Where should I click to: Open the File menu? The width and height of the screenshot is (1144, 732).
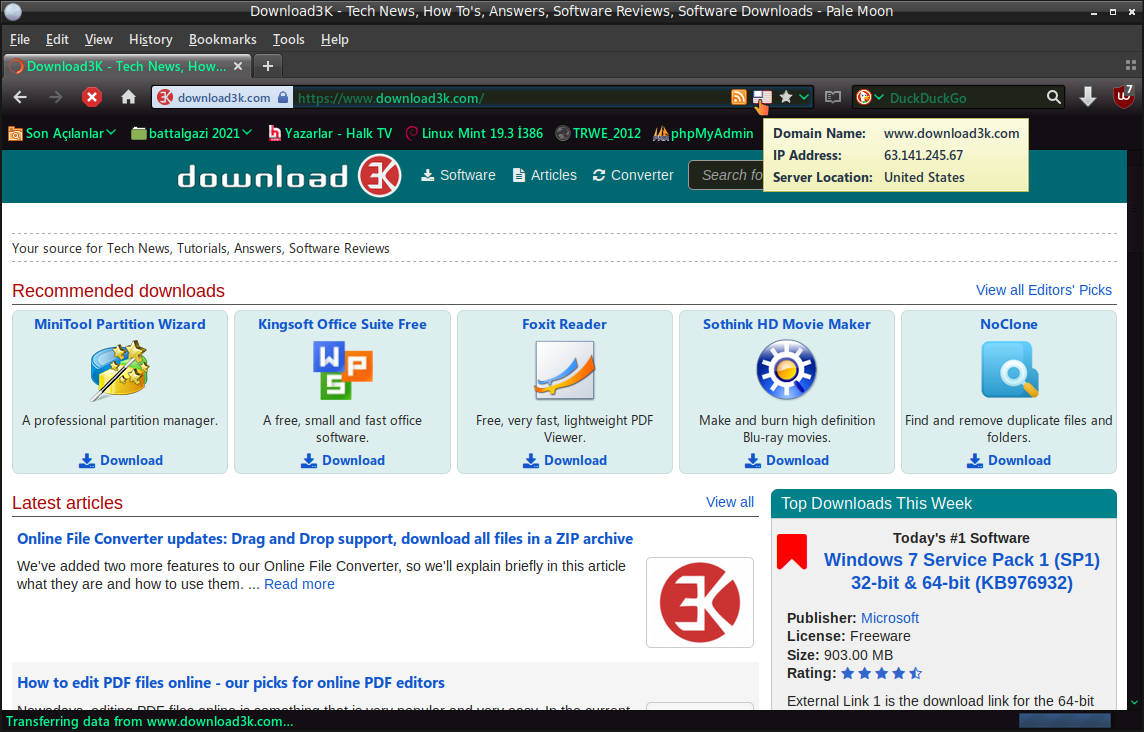coord(20,39)
